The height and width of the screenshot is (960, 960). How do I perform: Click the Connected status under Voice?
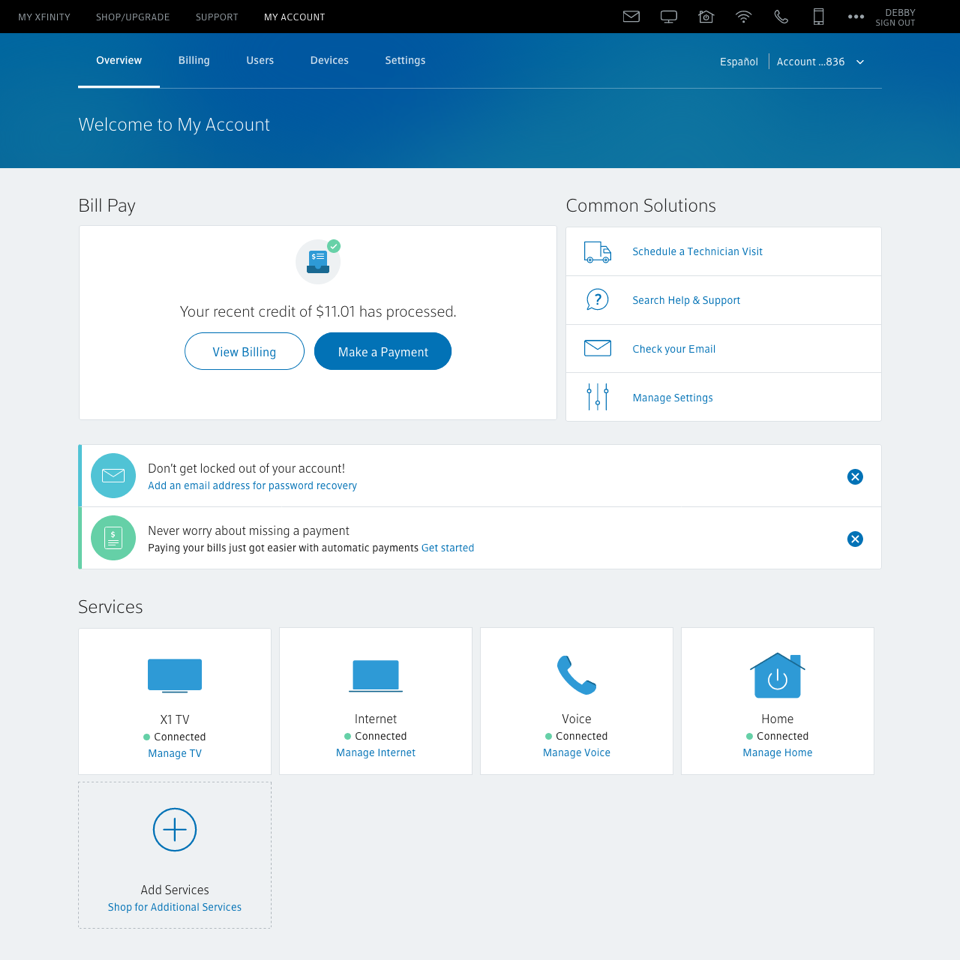click(576, 736)
